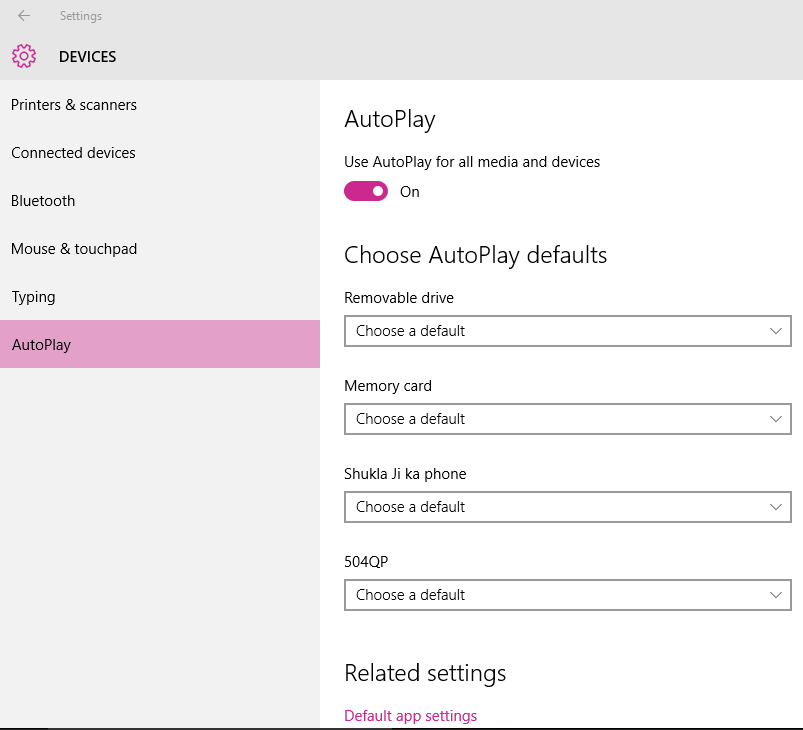803x730 pixels.
Task: Click the Shukla Ji ka phone chevron
Action: [x=777, y=507]
